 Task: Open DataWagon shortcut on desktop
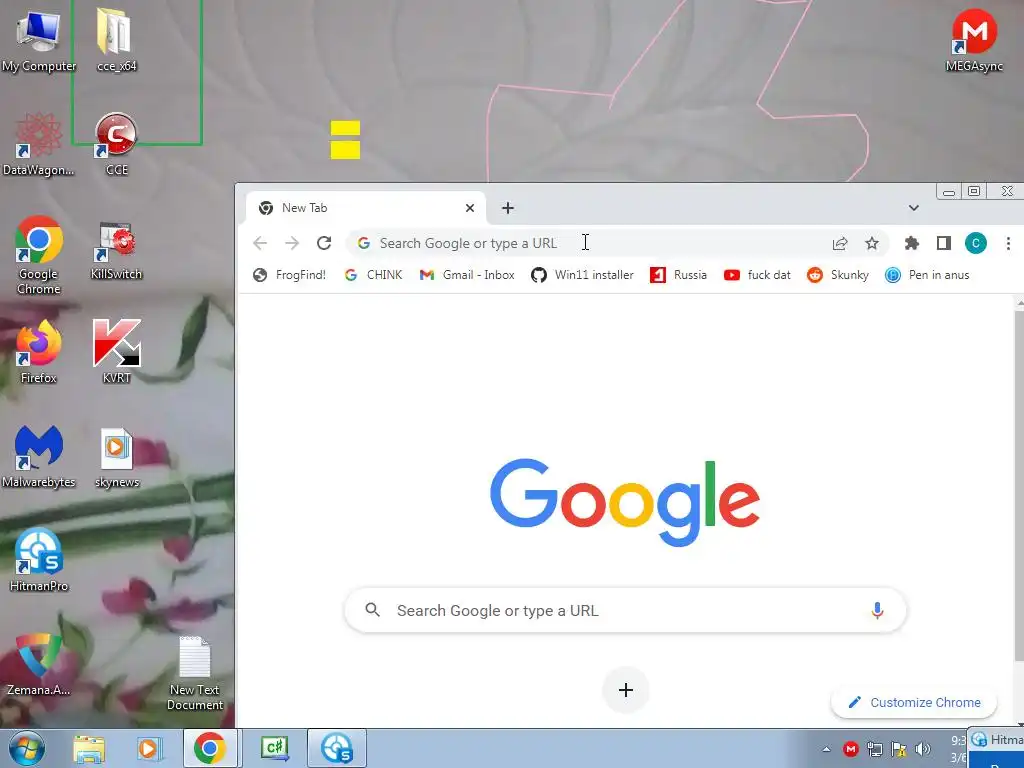[x=38, y=144]
